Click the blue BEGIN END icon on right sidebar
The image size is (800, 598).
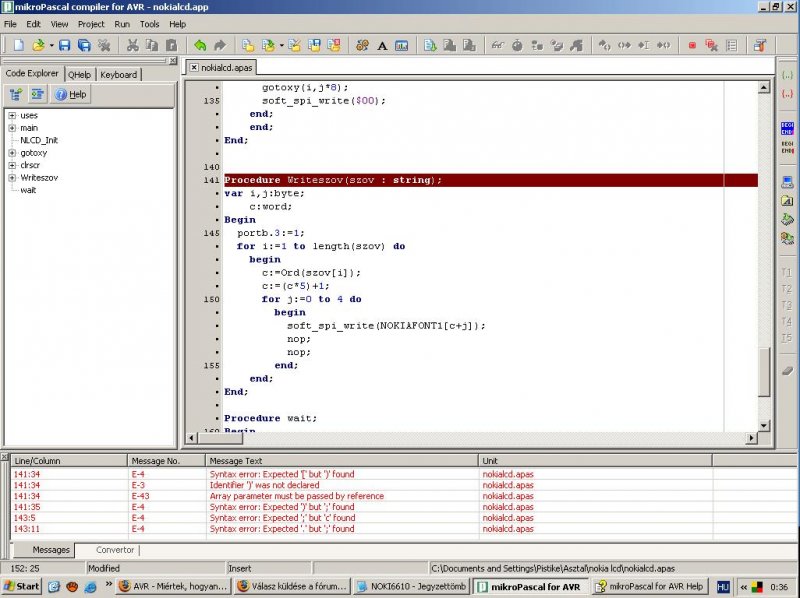787,128
